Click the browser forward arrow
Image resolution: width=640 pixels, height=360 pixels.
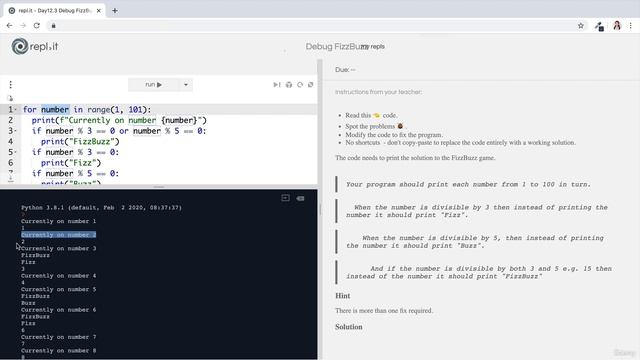tap(23, 26)
